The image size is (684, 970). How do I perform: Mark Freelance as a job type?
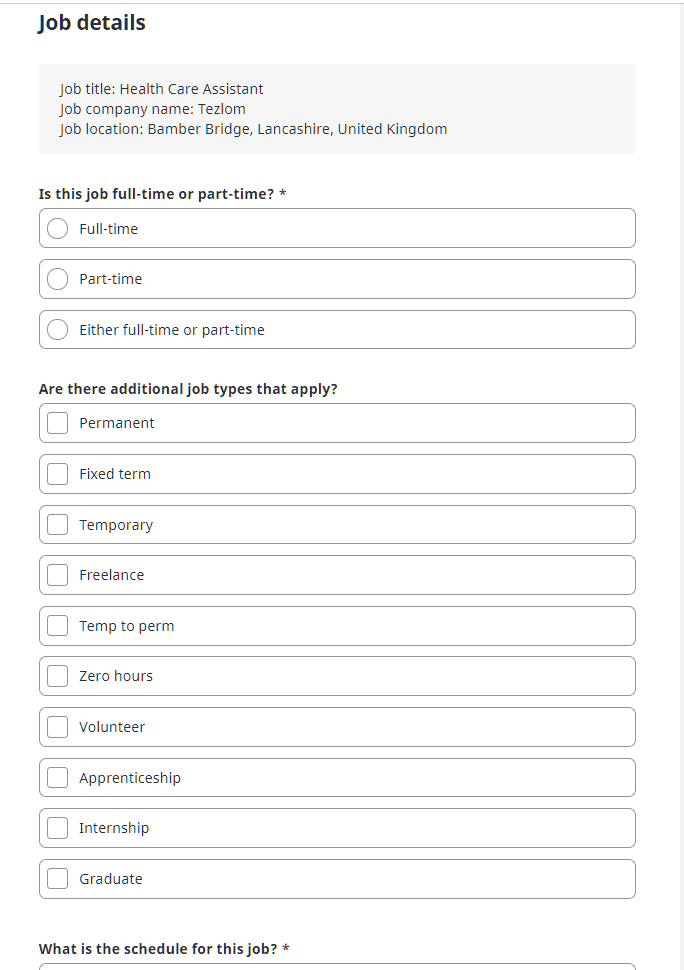(58, 575)
